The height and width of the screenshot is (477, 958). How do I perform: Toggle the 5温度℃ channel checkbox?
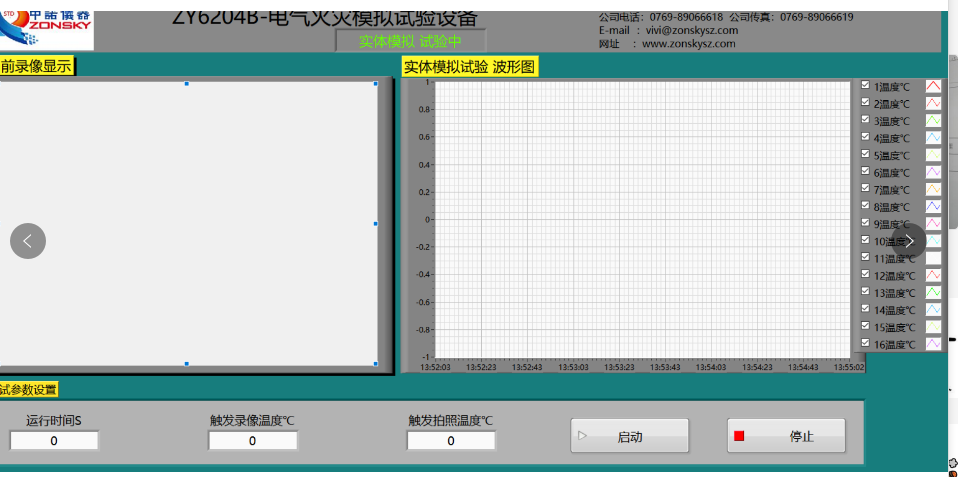(866, 155)
